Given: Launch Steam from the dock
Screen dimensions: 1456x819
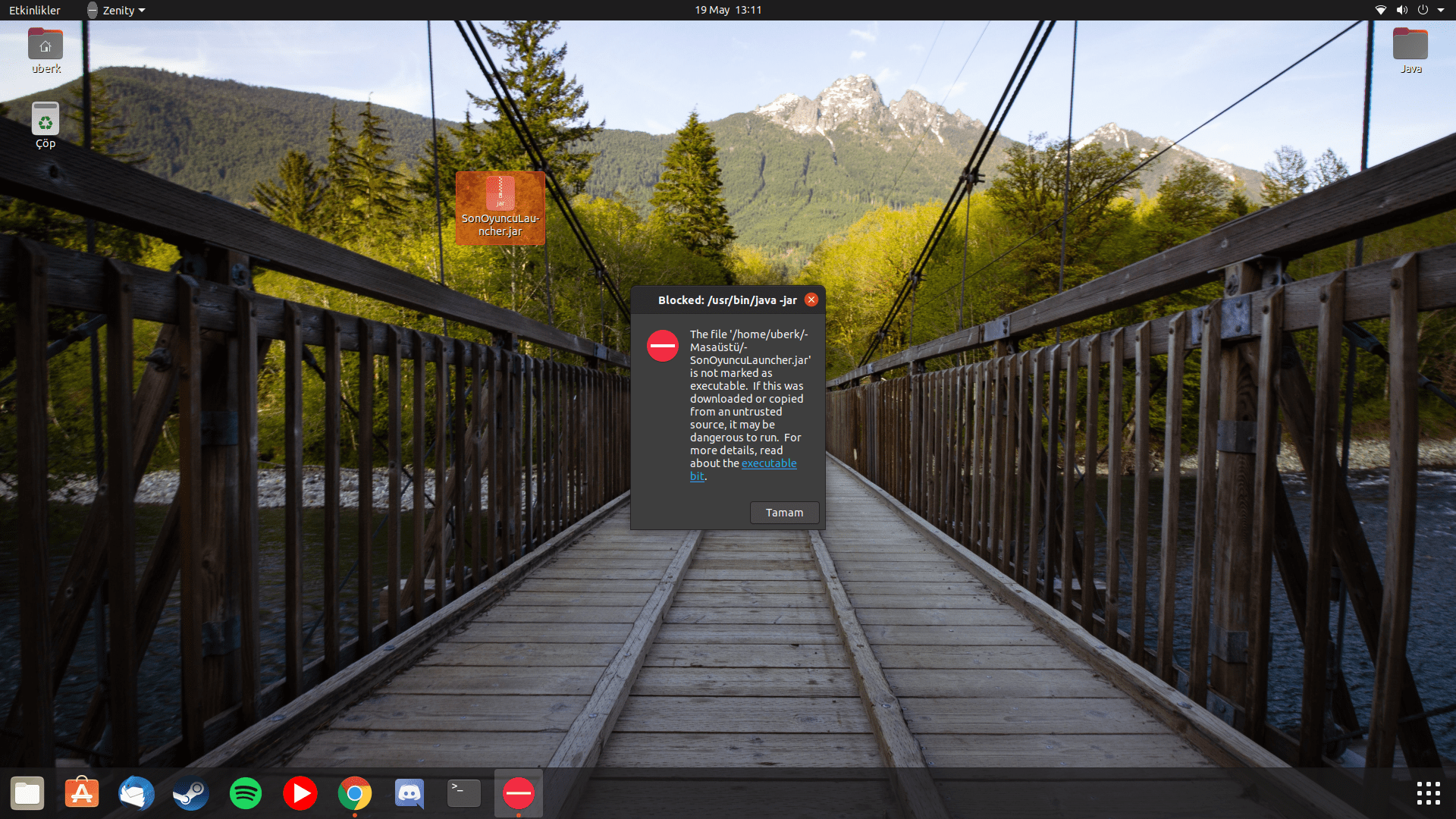Looking at the screenshot, I should (190, 793).
